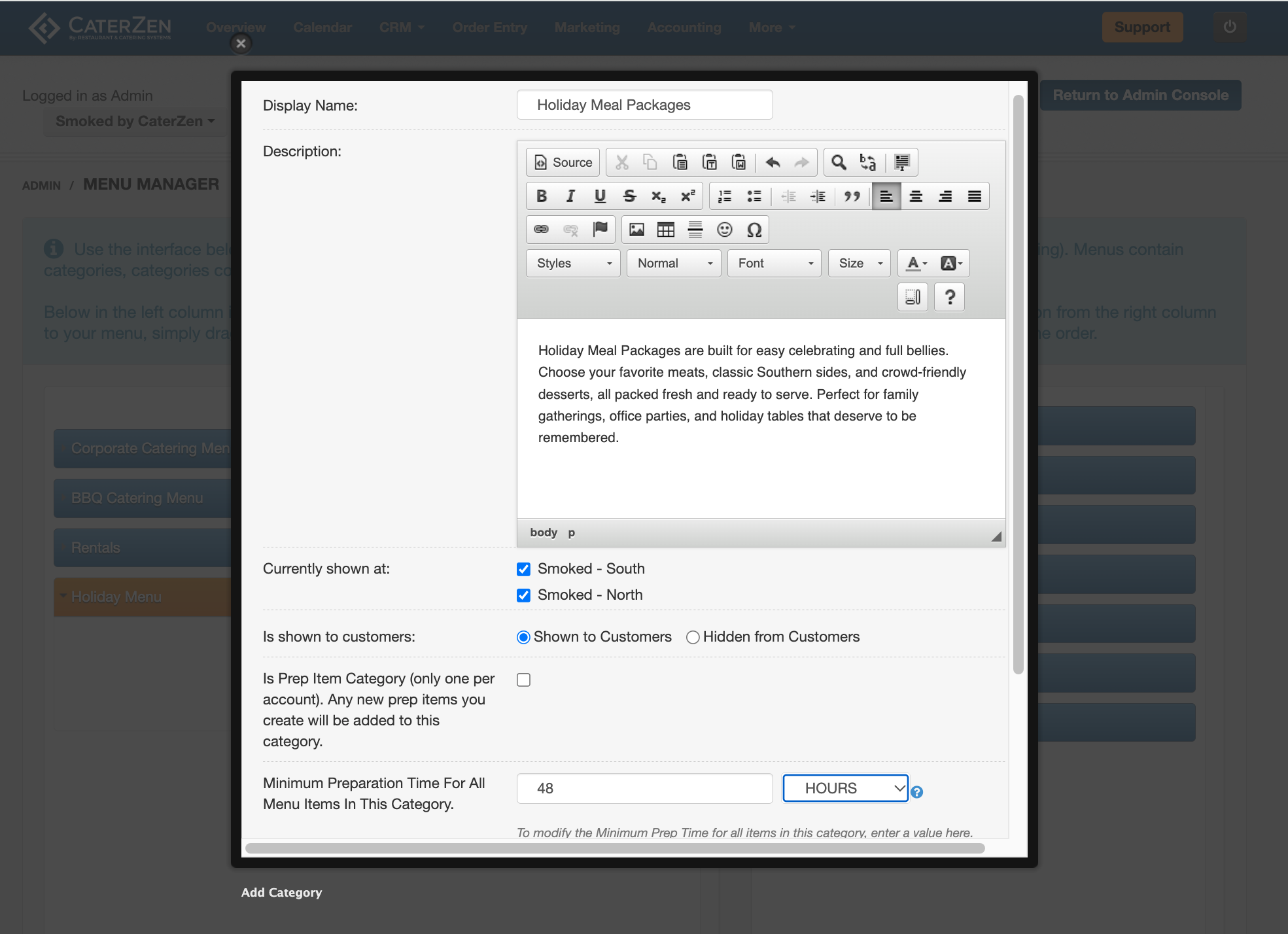The width and height of the screenshot is (1288, 934).
Task: Open the text color picker
Action: point(916,263)
